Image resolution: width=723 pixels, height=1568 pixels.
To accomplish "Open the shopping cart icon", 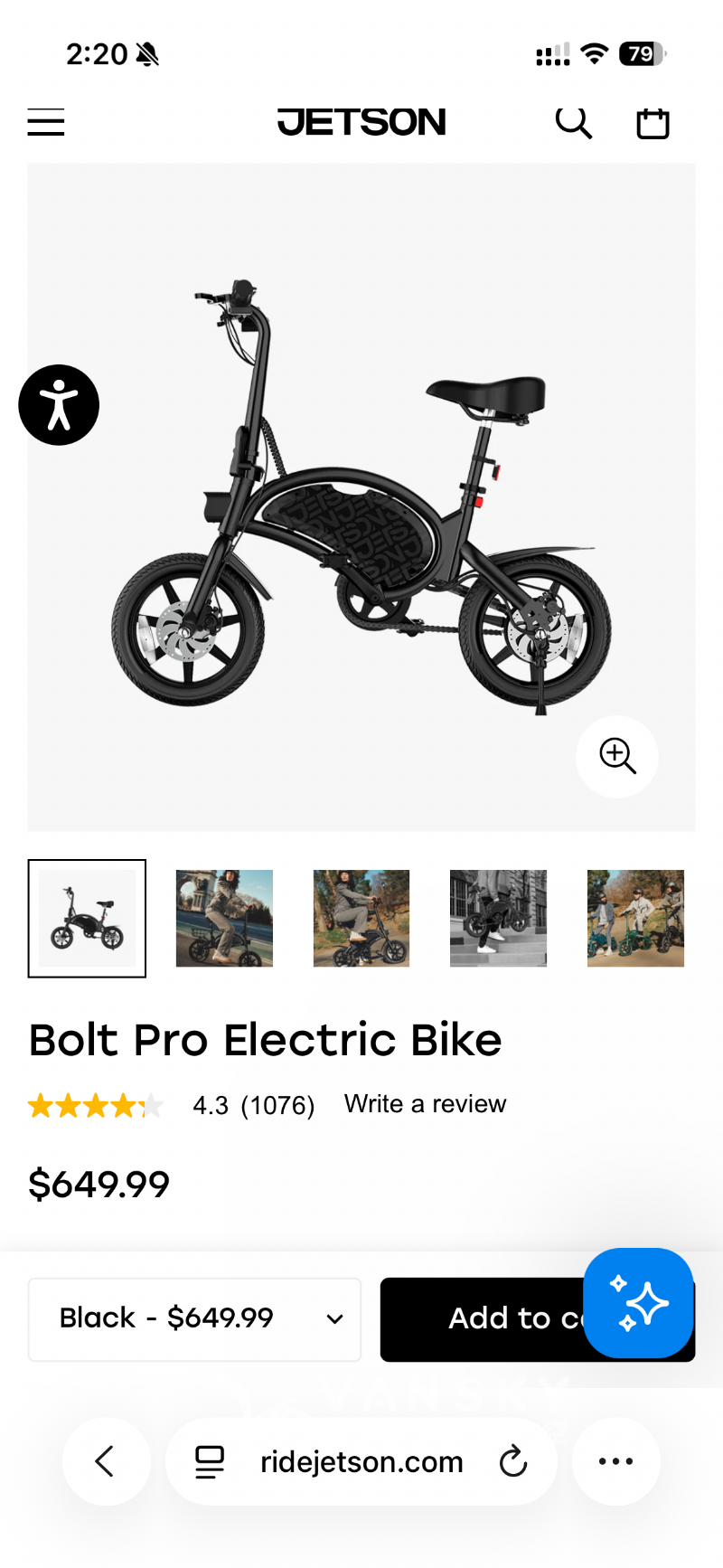I will pos(653,123).
